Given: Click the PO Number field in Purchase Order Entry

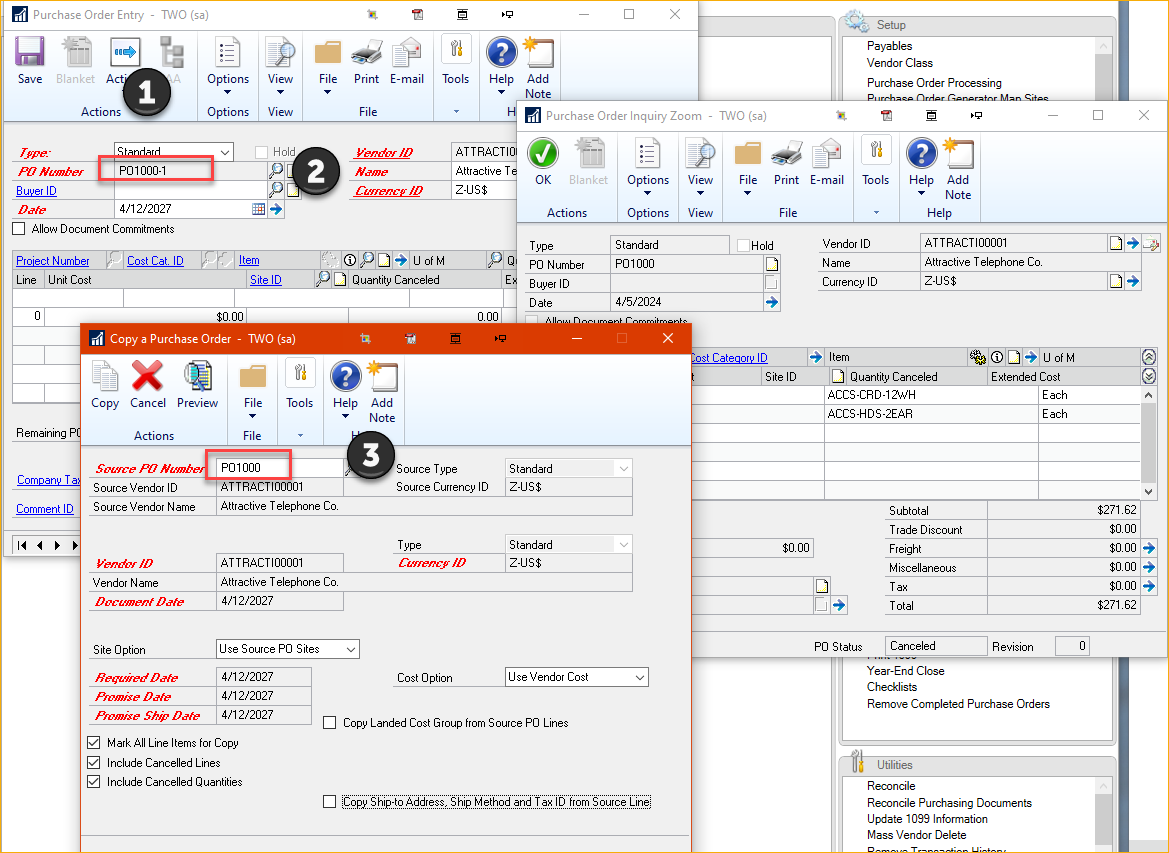Looking at the screenshot, I should (x=190, y=171).
